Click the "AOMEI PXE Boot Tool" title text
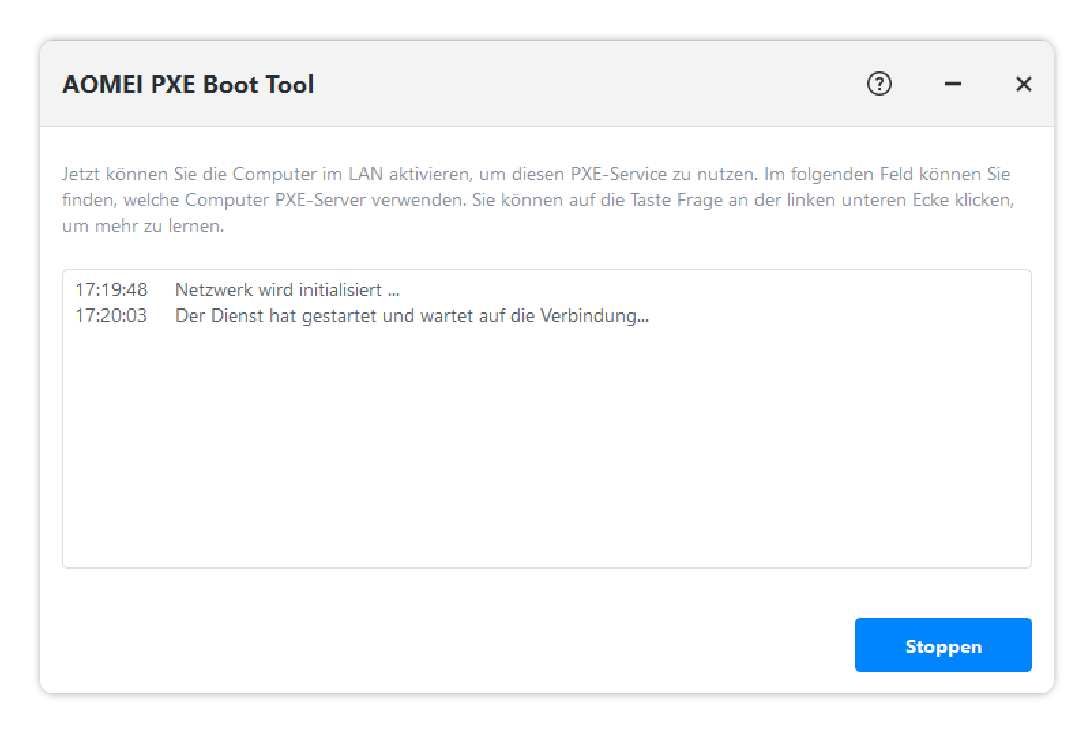The height and width of the screenshot is (736, 1092). pos(188,85)
